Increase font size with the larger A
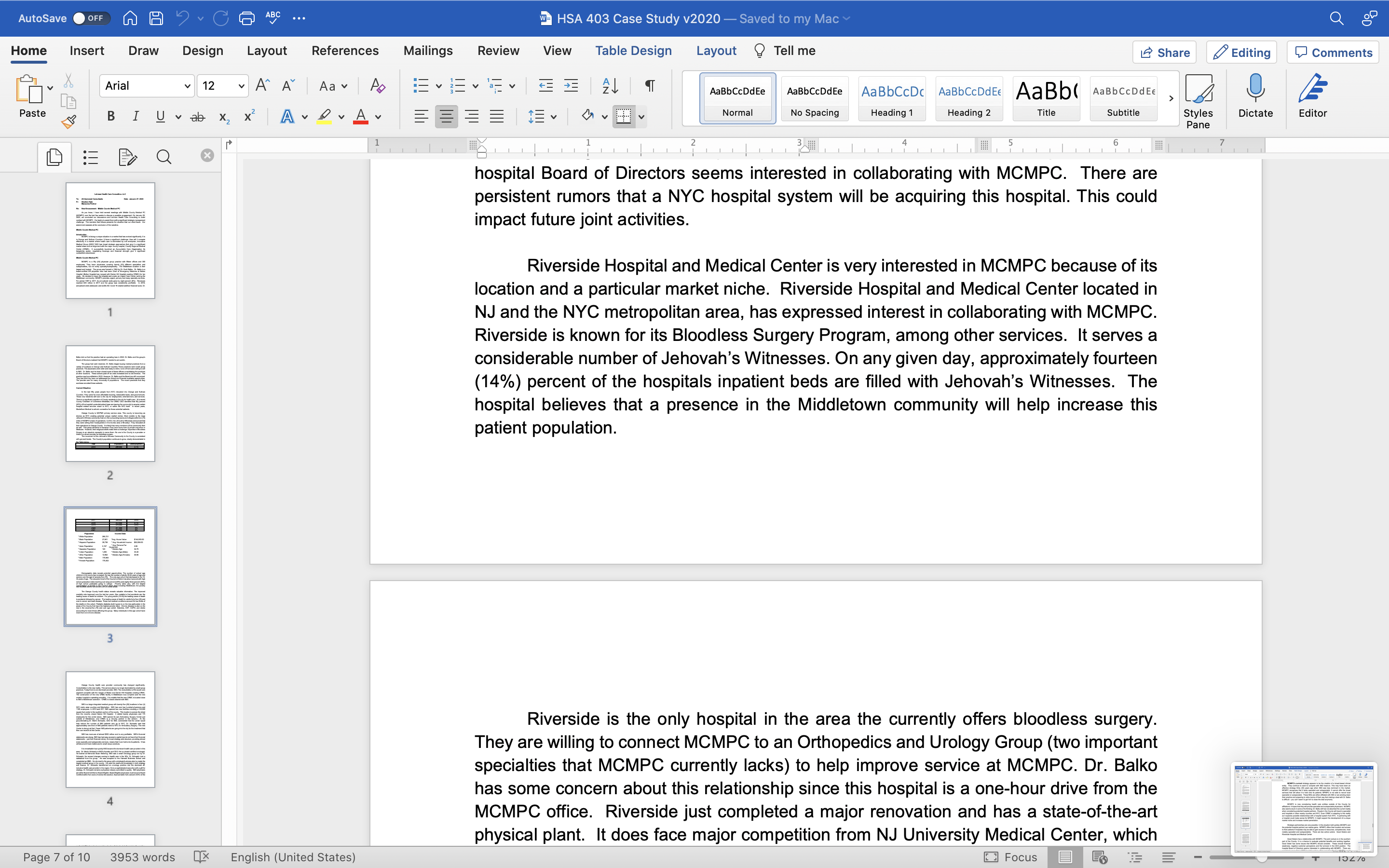The width and height of the screenshot is (1389, 868). click(x=262, y=85)
